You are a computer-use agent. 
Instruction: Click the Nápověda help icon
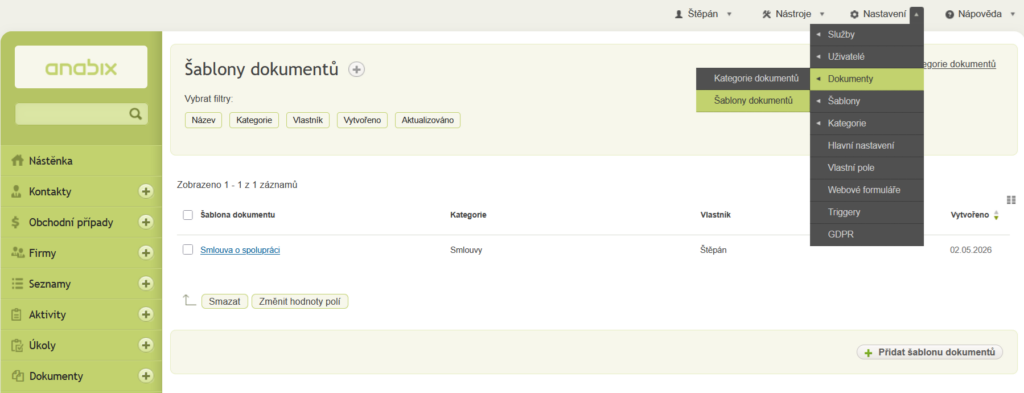950,14
